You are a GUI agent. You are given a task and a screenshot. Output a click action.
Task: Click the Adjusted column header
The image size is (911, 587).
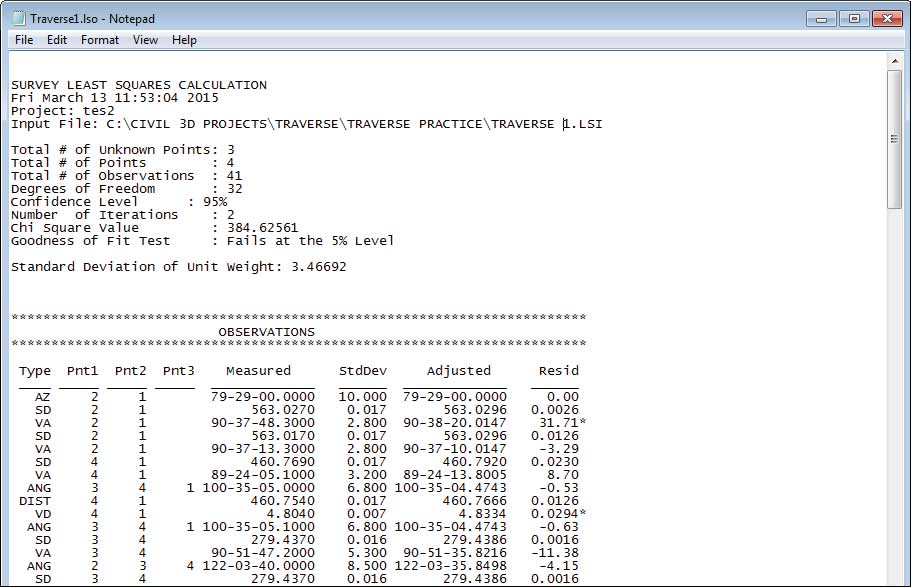(459, 371)
